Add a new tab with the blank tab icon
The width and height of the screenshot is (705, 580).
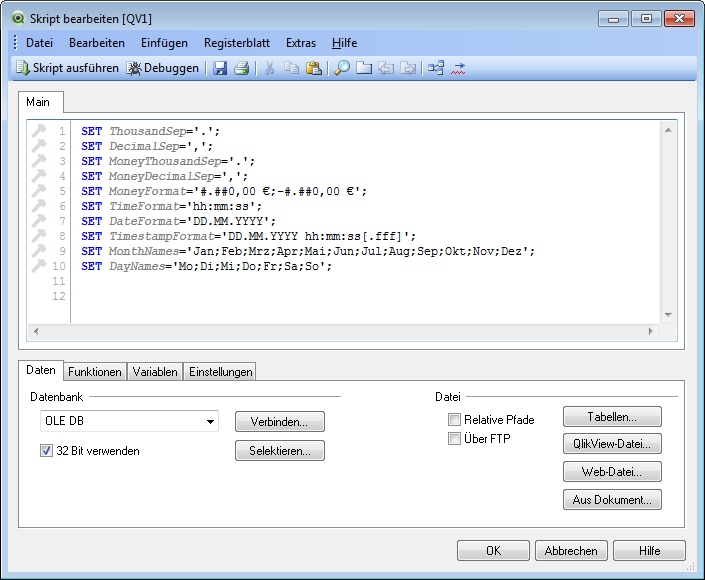point(364,68)
